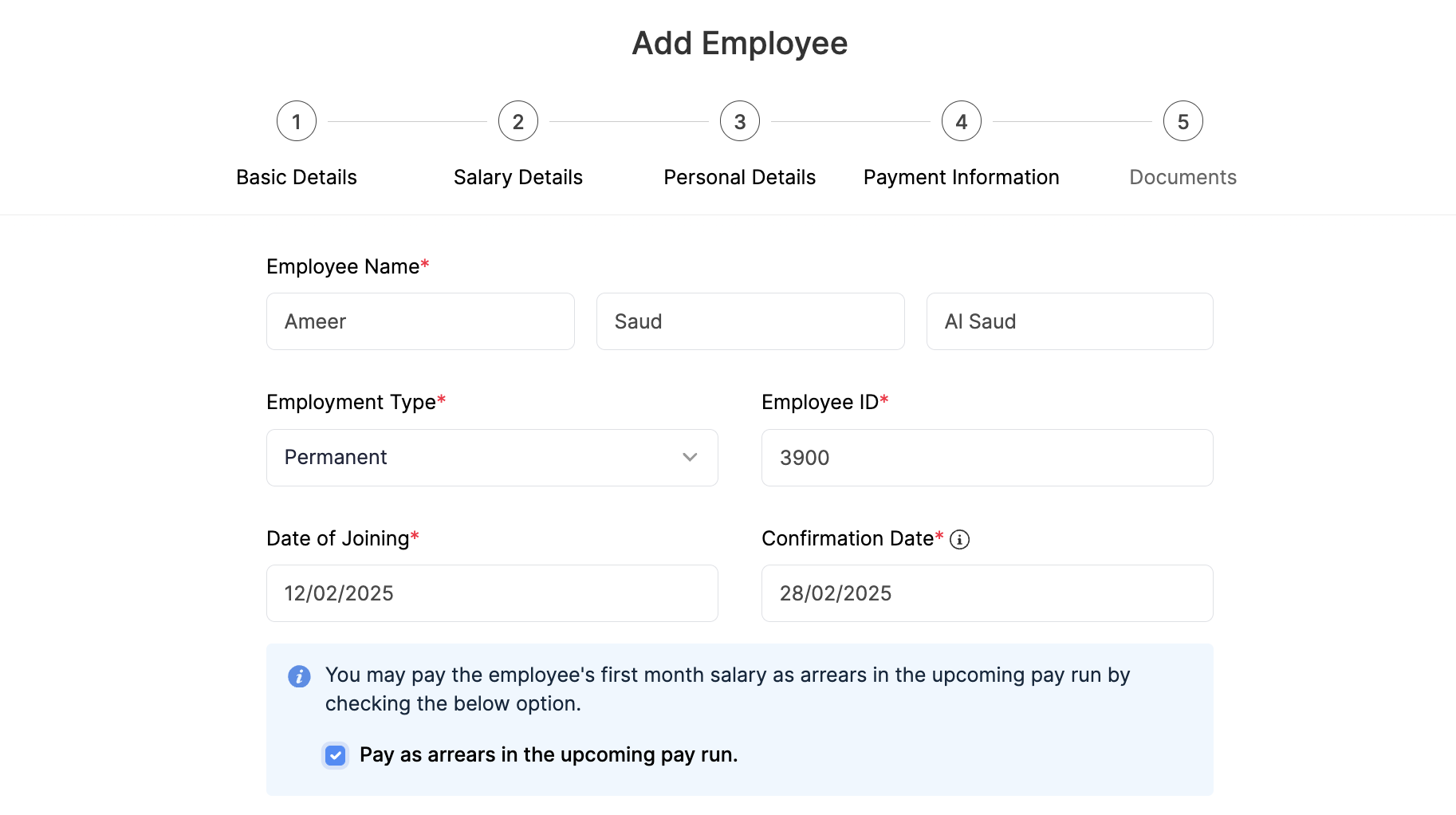Go to the Payment Information step
This screenshot has width=1456, height=815.
coord(961,177)
